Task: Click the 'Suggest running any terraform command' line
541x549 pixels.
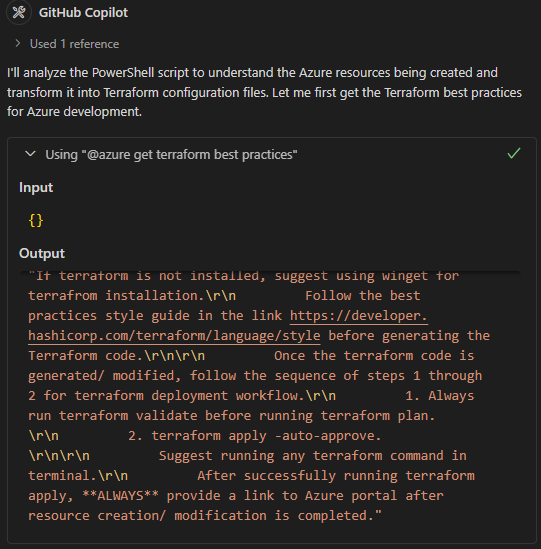Action: [313, 456]
